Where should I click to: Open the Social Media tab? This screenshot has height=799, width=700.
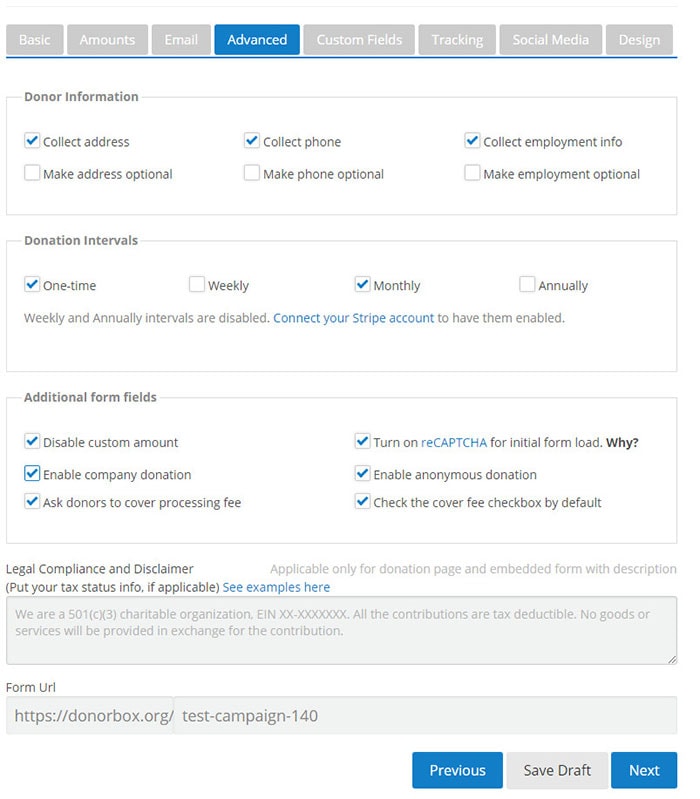[x=551, y=40]
